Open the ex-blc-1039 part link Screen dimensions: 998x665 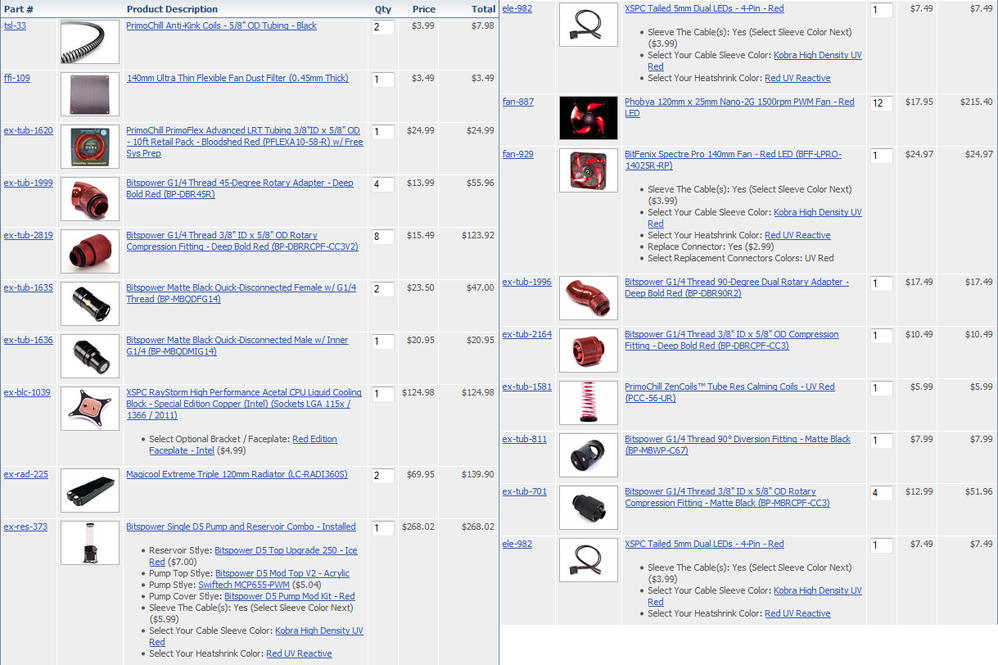pyautogui.click(x=27, y=393)
